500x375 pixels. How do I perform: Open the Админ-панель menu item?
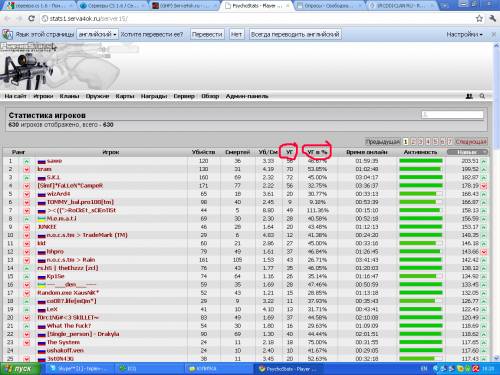(247, 96)
